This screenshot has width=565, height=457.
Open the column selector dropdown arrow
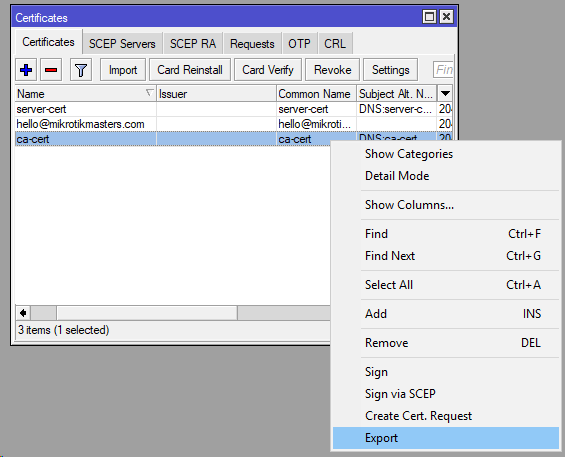[445, 94]
